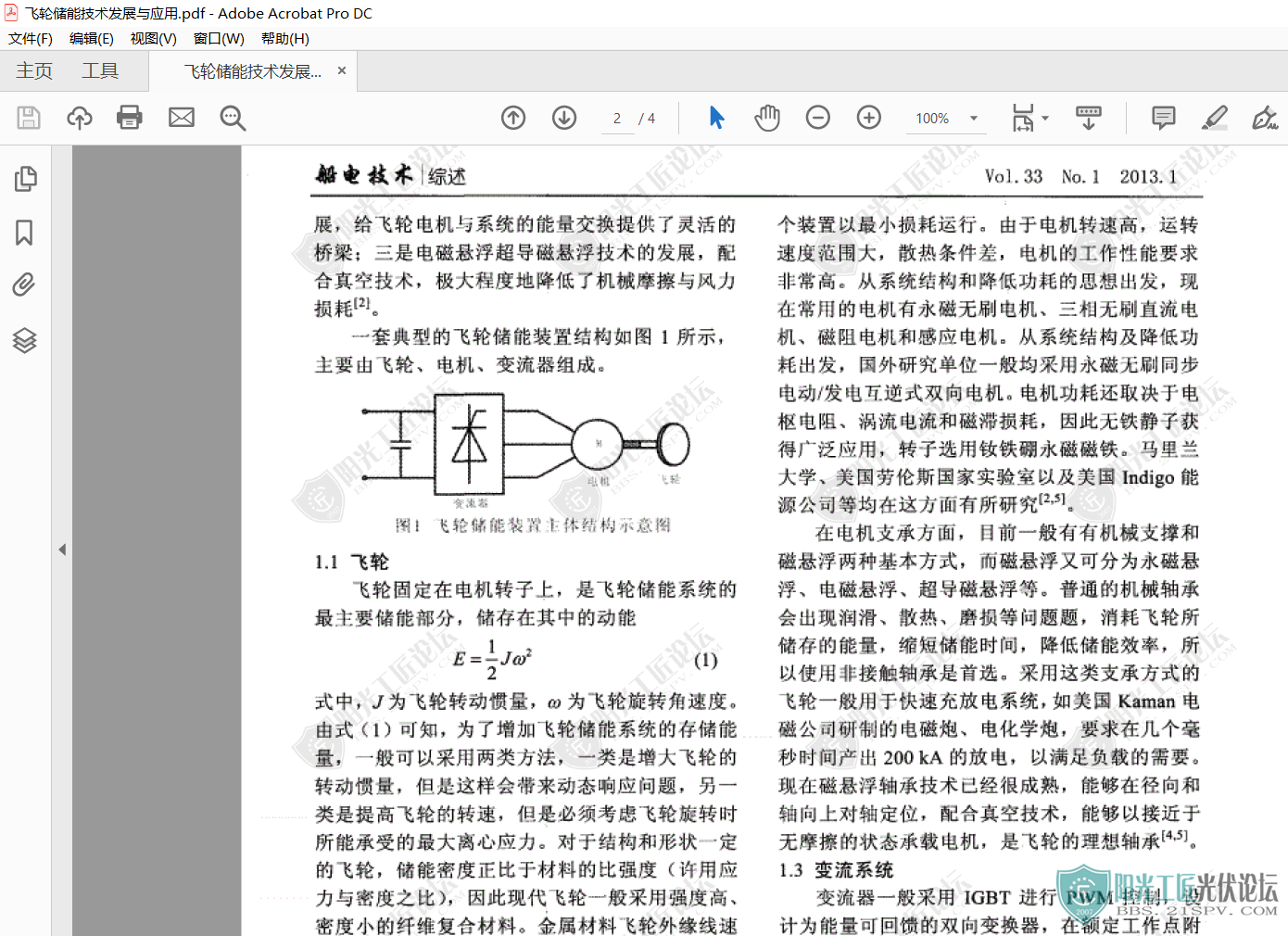The image size is (1288, 936).
Task: Switch to the 主页 tab
Action: click(x=34, y=71)
